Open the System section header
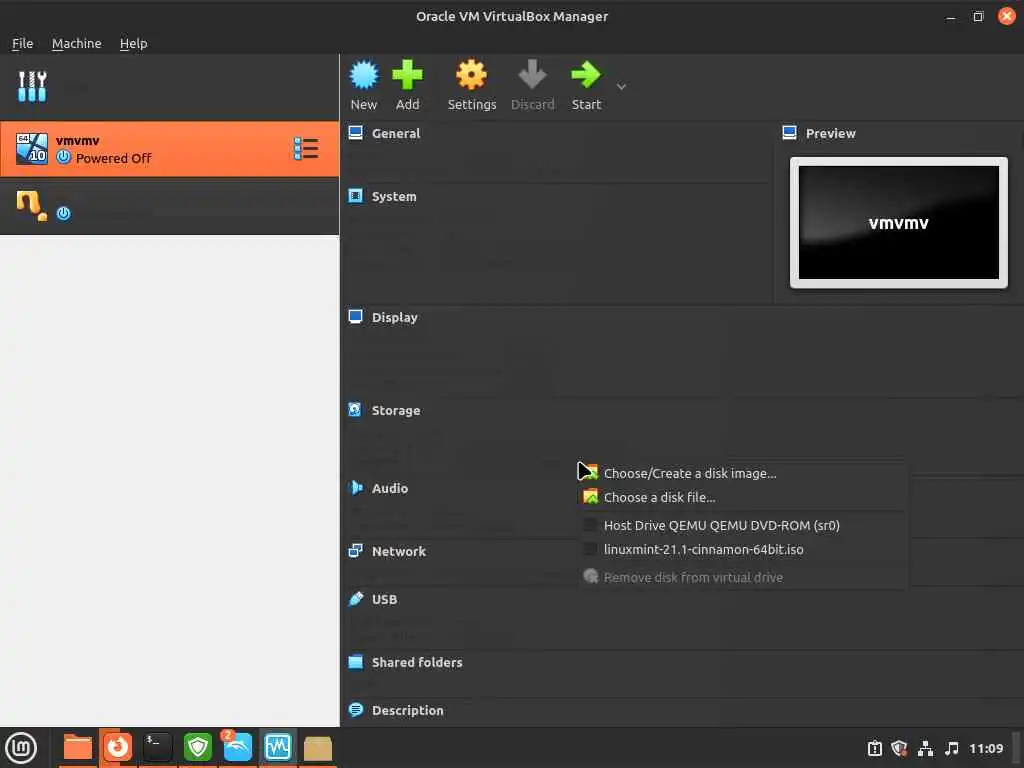This screenshot has height=768, width=1024. 393,197
